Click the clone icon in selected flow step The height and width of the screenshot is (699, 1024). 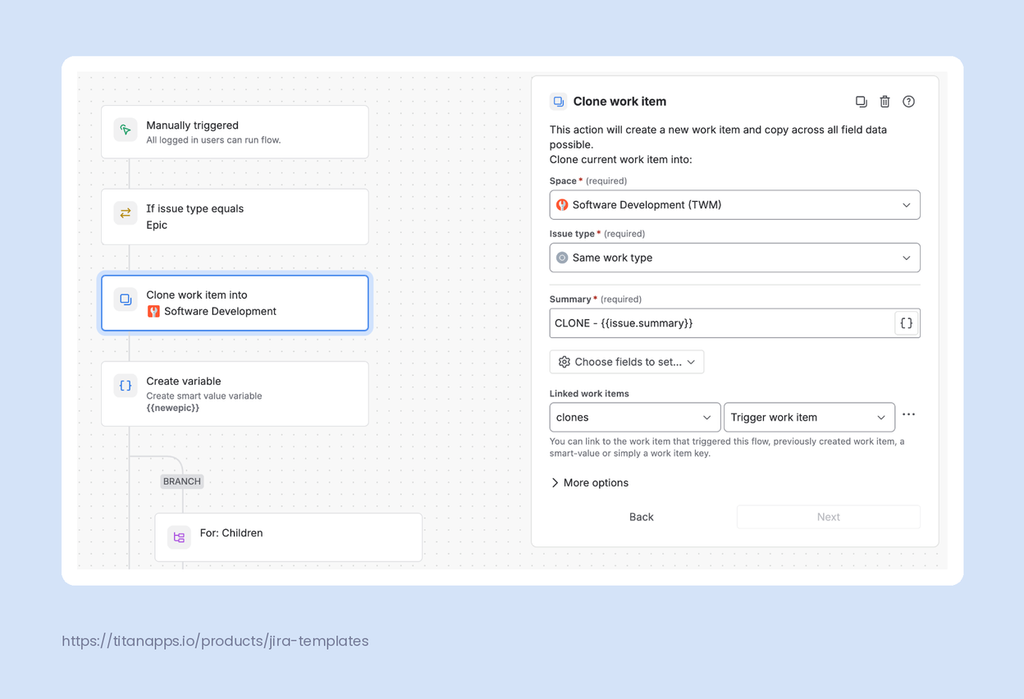pos(125,299)
